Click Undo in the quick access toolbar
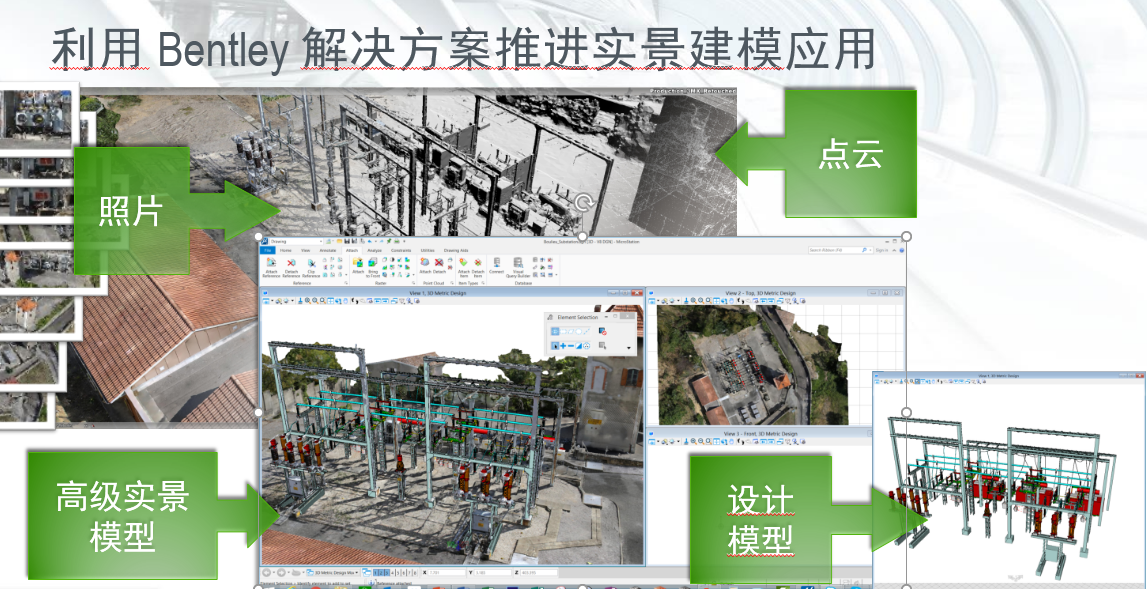The height and width of the screenshot is (589, 1147). point(371,241)
